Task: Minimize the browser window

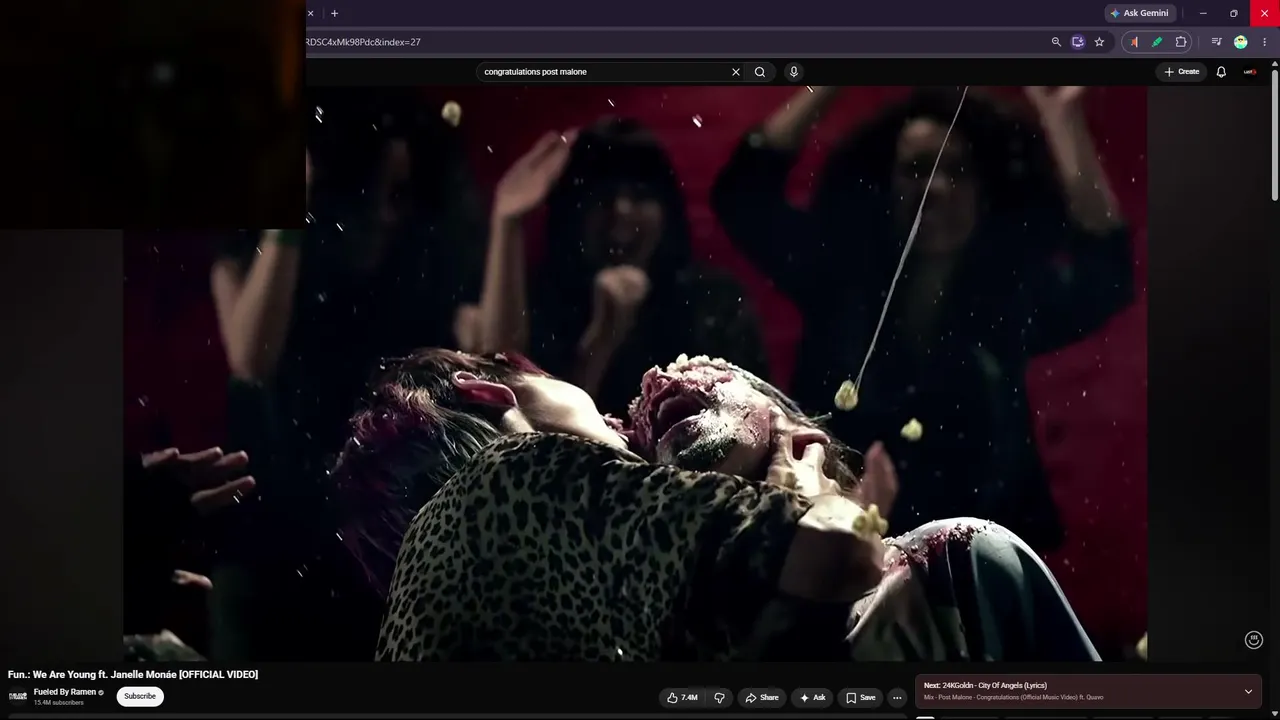Action: click(1203, 13)
